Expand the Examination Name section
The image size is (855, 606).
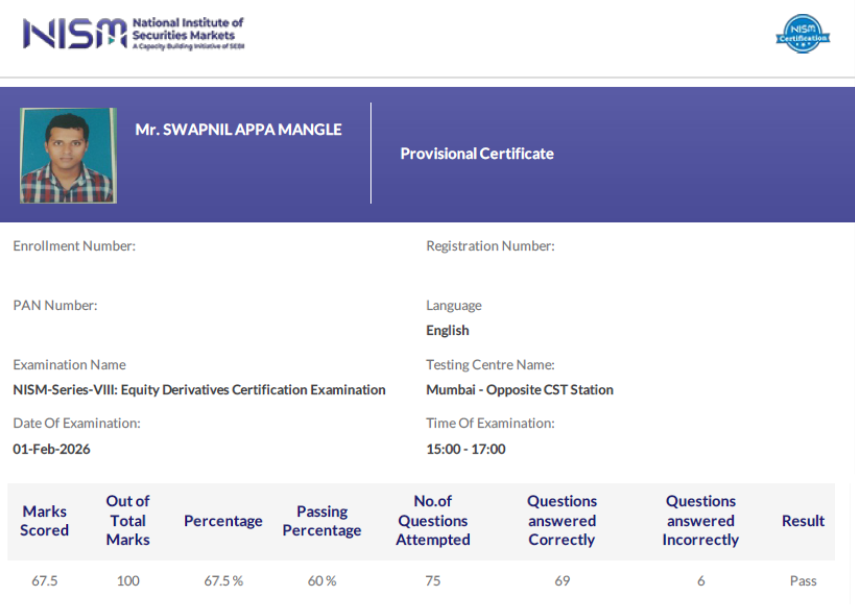[69, 364]
